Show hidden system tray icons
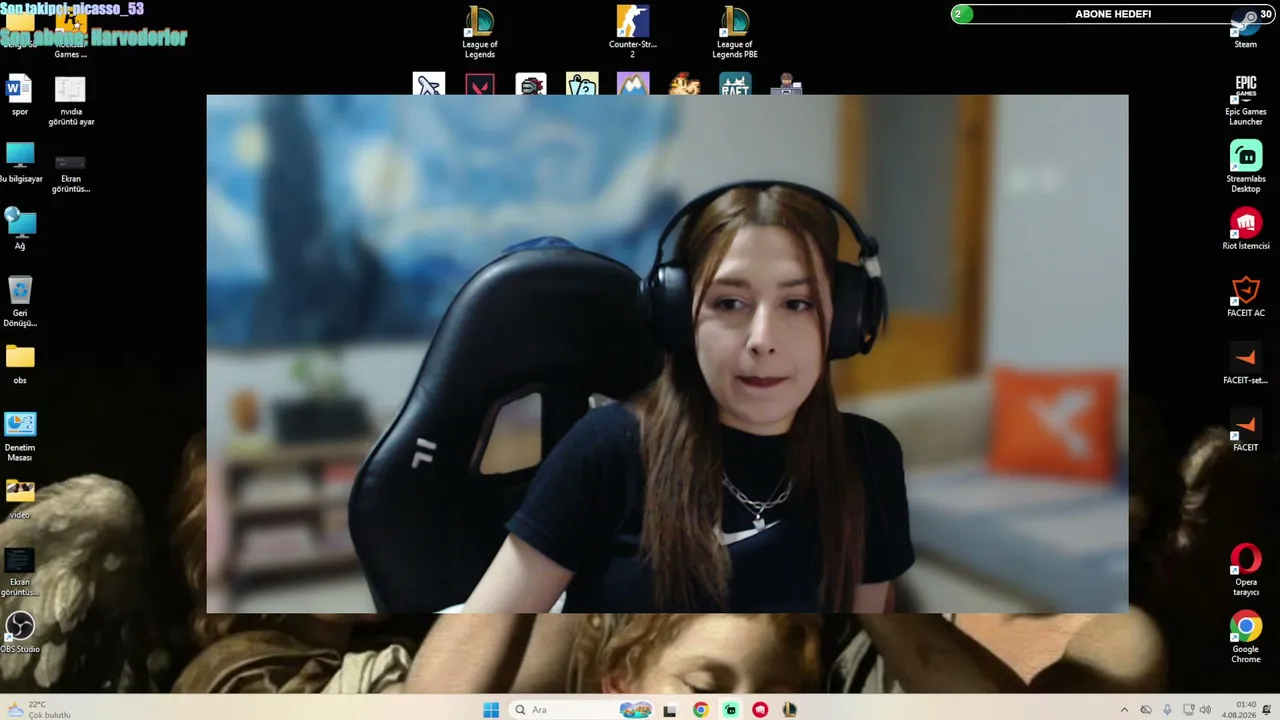The image size is (1280, 720). click(x=1124, y=710)
